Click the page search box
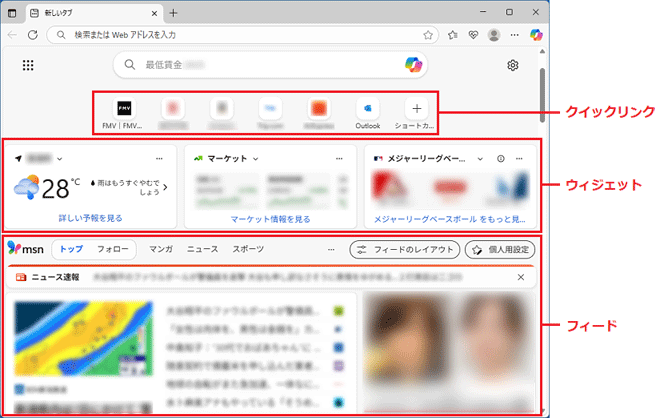Viewport: 664px width, 418px height. click(270, 65)
